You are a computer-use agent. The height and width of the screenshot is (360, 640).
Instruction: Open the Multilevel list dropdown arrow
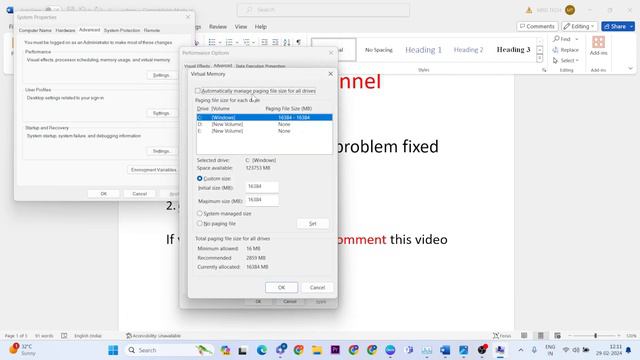point(253,42)
